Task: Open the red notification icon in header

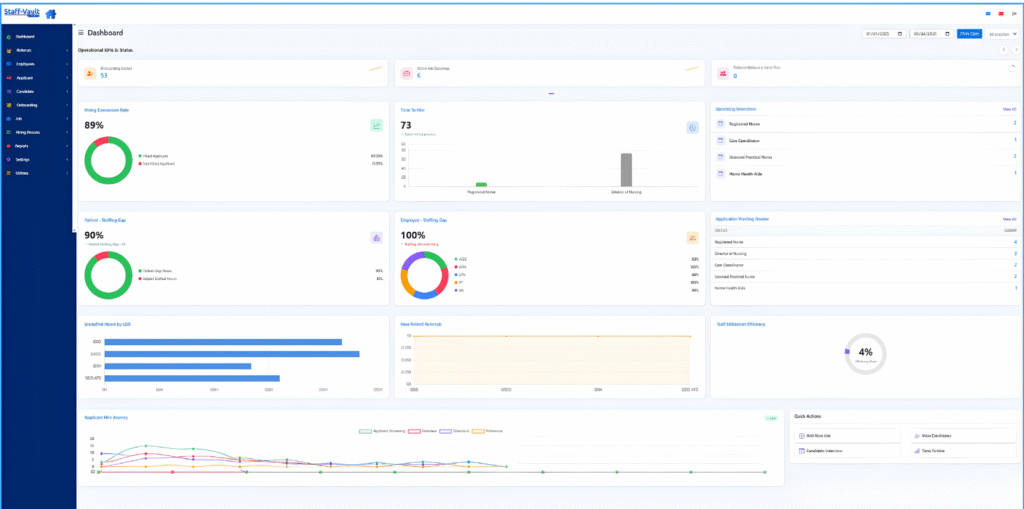Action: tap(1000, 14)
